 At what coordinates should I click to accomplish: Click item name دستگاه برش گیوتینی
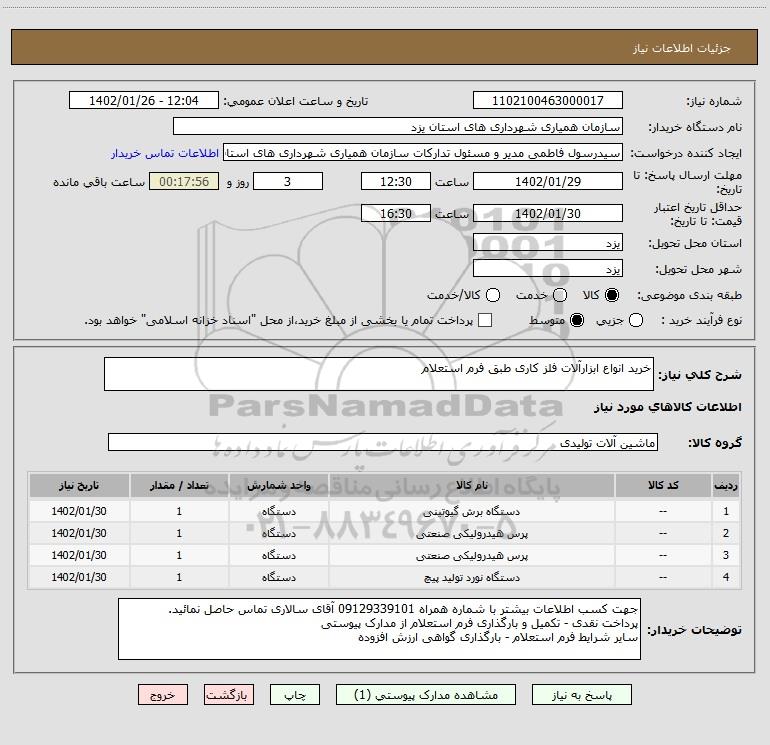471,512
